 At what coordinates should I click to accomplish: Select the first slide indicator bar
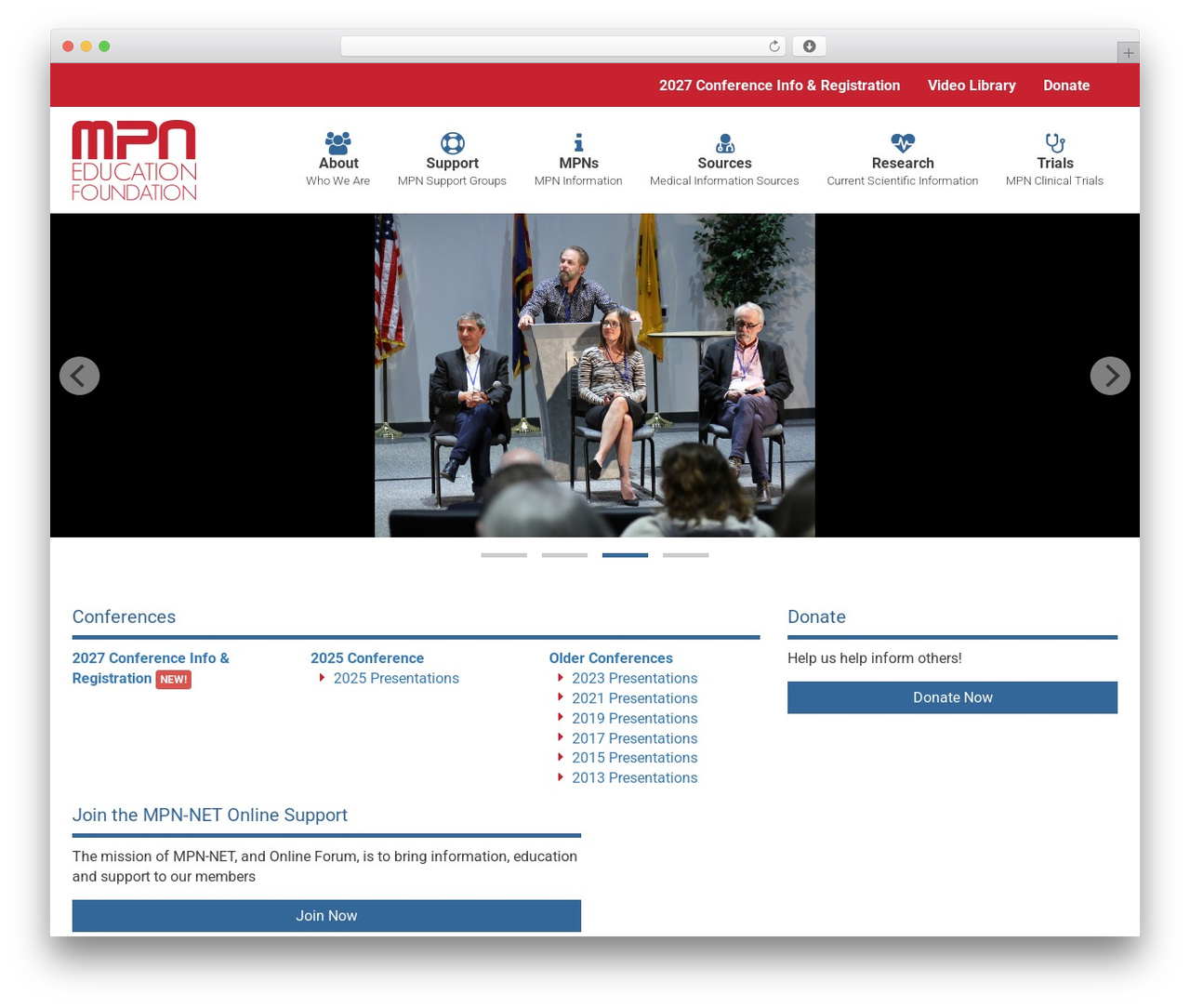[504, 555]
